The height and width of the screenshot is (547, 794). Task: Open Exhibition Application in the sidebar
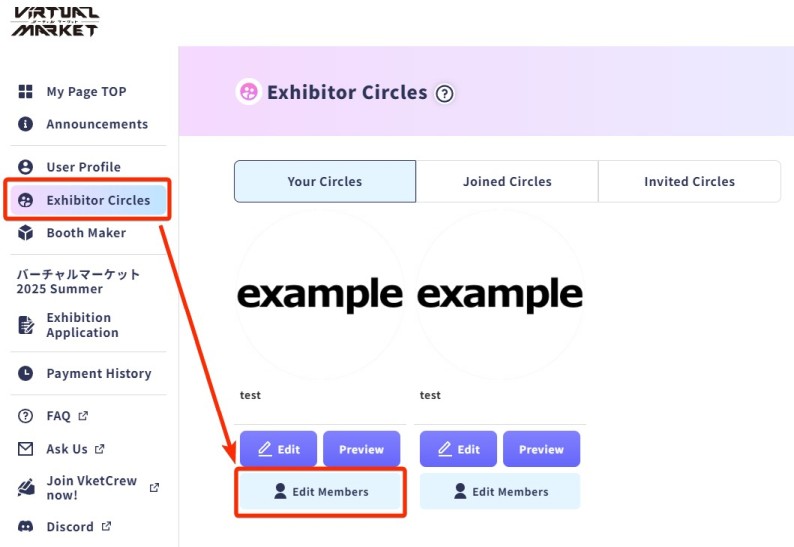tap(80, 325)
